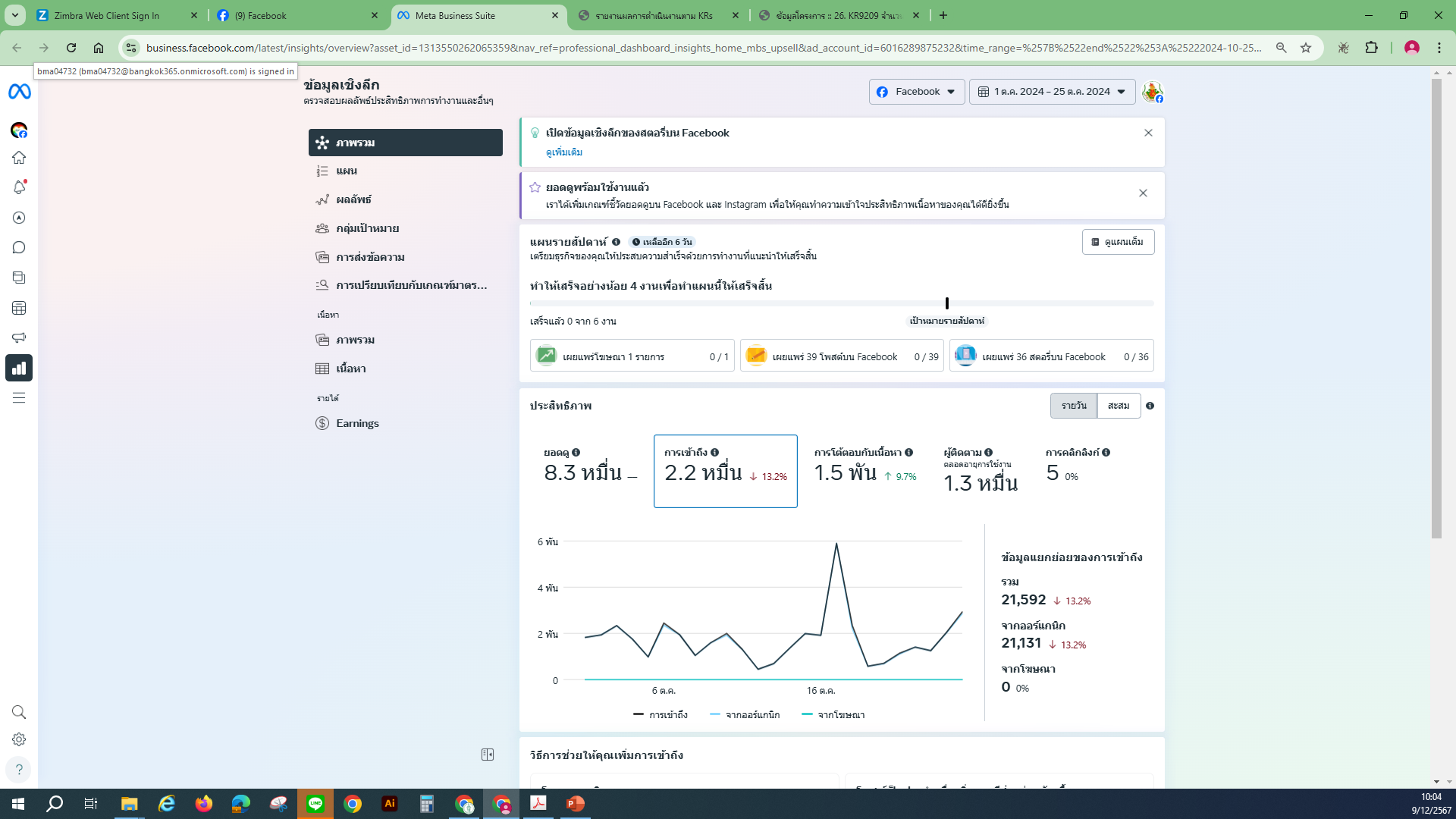Select the ผู้ติดตาม metric card
The width and height of the screenshot is (1456, 819).
[x=981, y=470]
